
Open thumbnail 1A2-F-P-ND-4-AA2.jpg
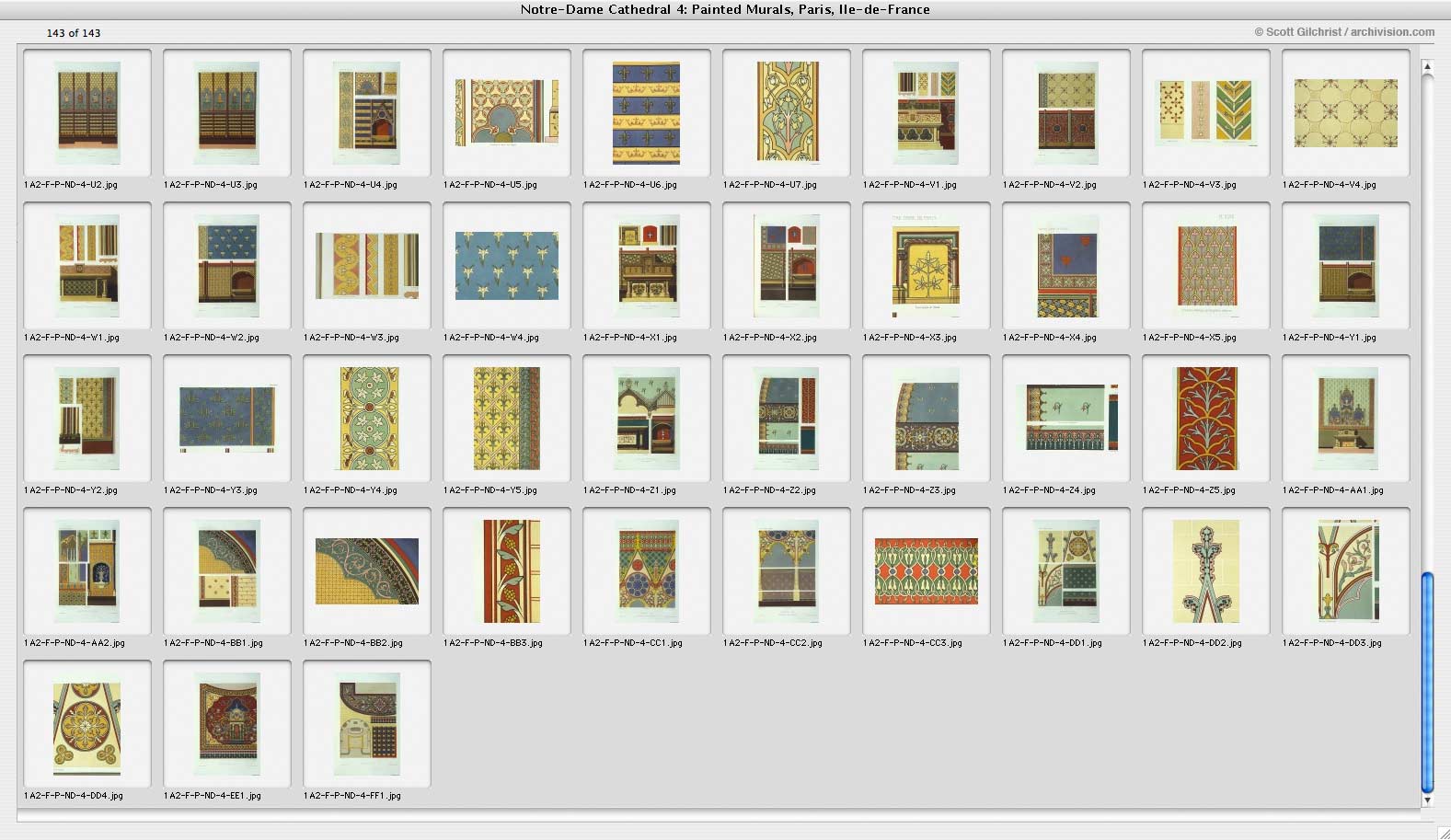(87, 571)
